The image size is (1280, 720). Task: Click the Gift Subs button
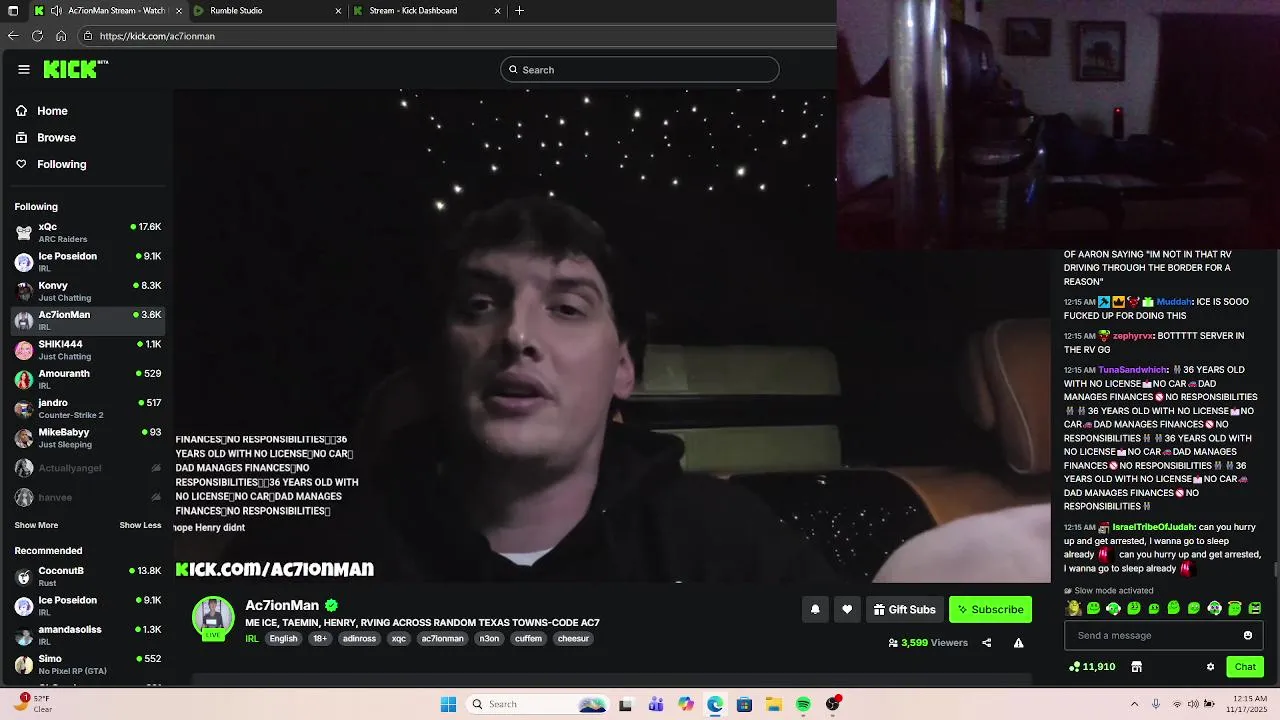(x=904, y=609)
